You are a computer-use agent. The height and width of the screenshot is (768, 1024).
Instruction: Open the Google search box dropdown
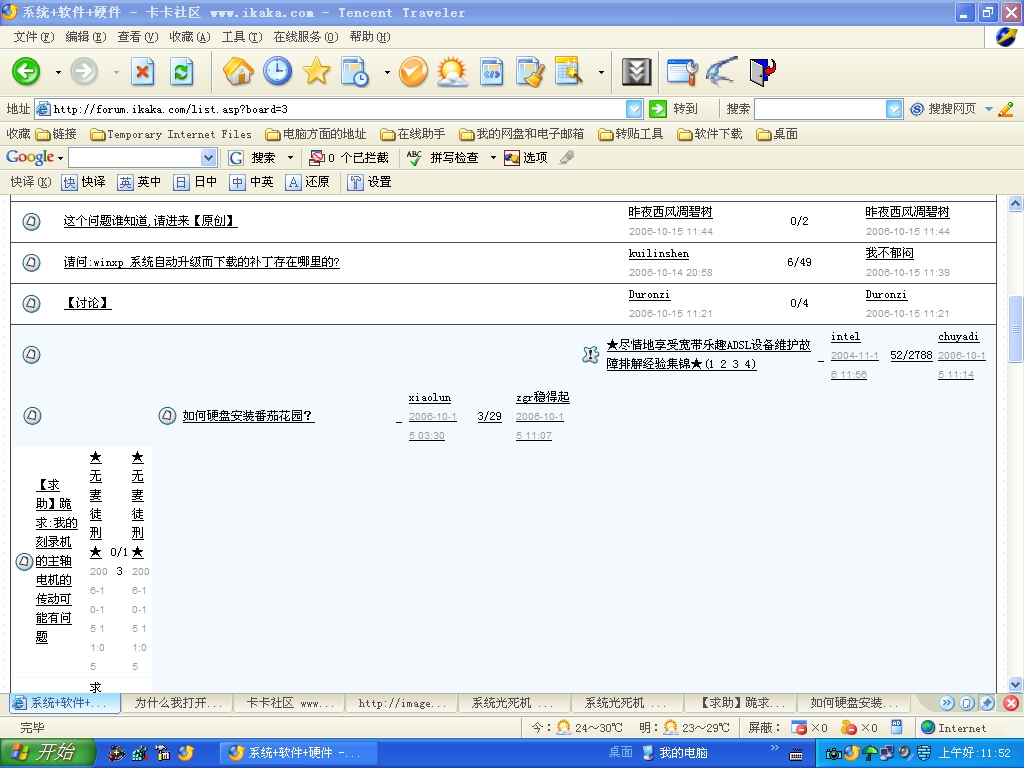click(208, 158)
